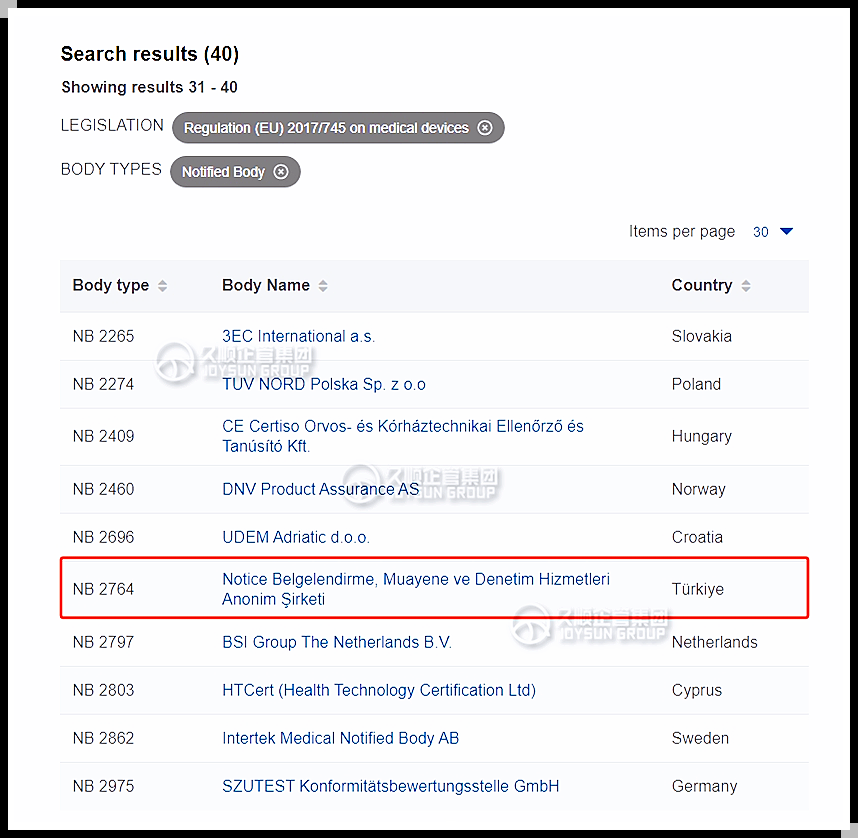Click the Body type column header text
The width and height of the screenshot is (858, 838).
tap(111, 285)
